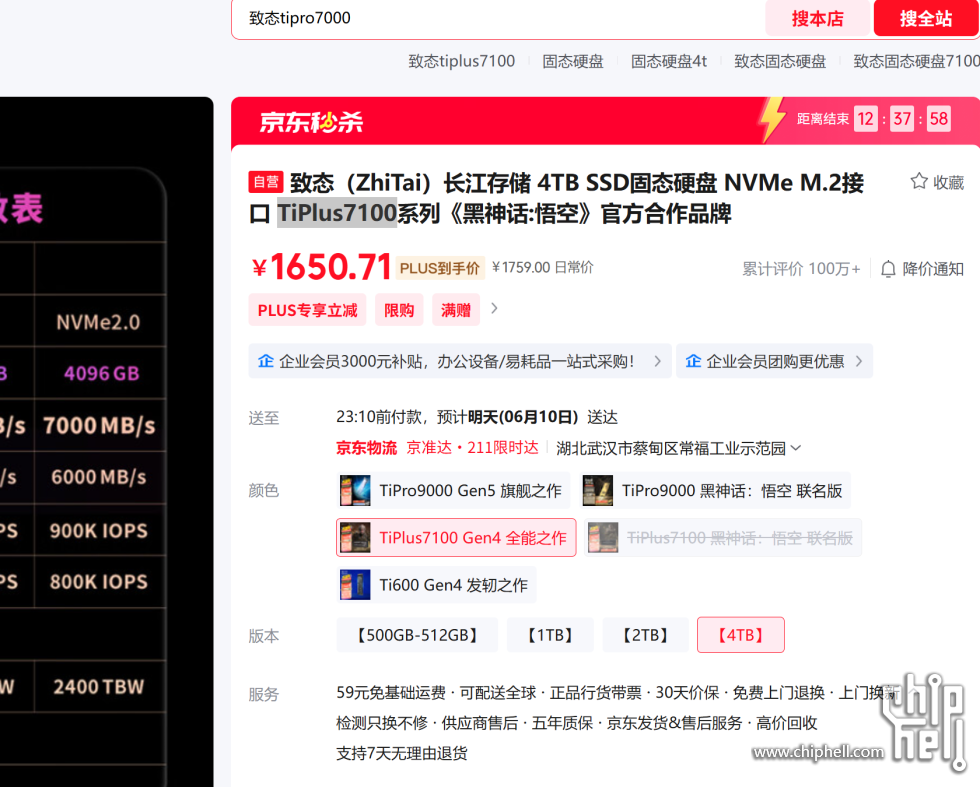Choose the 【4TB】 version
980x787 pixels.
(x=741, y=635)
